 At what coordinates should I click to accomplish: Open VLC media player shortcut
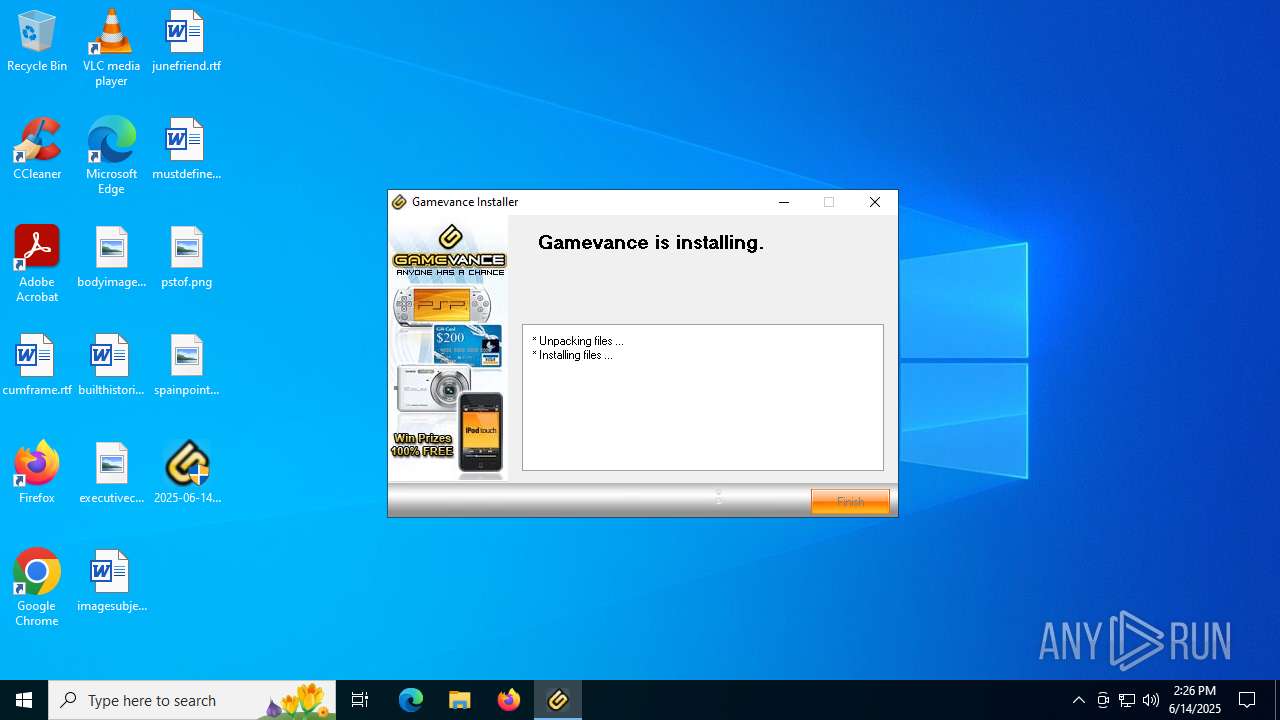point(111,48)
